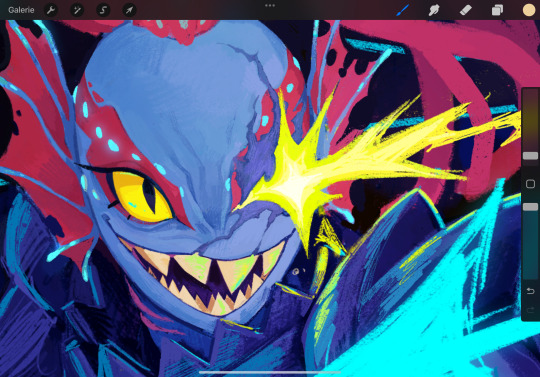
Task: Open the Actions wrench menu
Action: pyautogui.click(x=51, y=10)
